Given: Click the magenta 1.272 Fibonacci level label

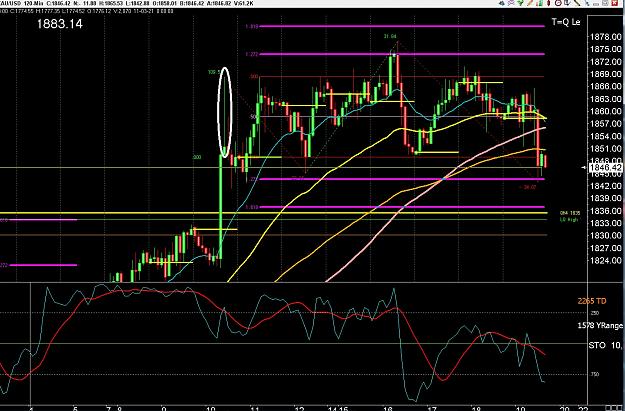Looking at the screenshot, I should [252, 54].
